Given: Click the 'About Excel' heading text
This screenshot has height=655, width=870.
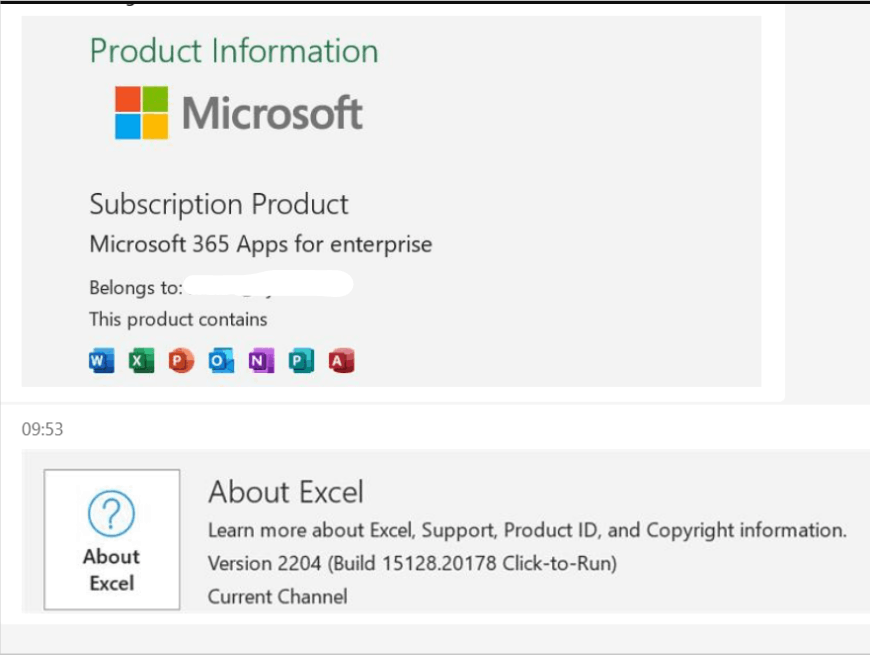Looking at the screenshot, I should 286,492.
